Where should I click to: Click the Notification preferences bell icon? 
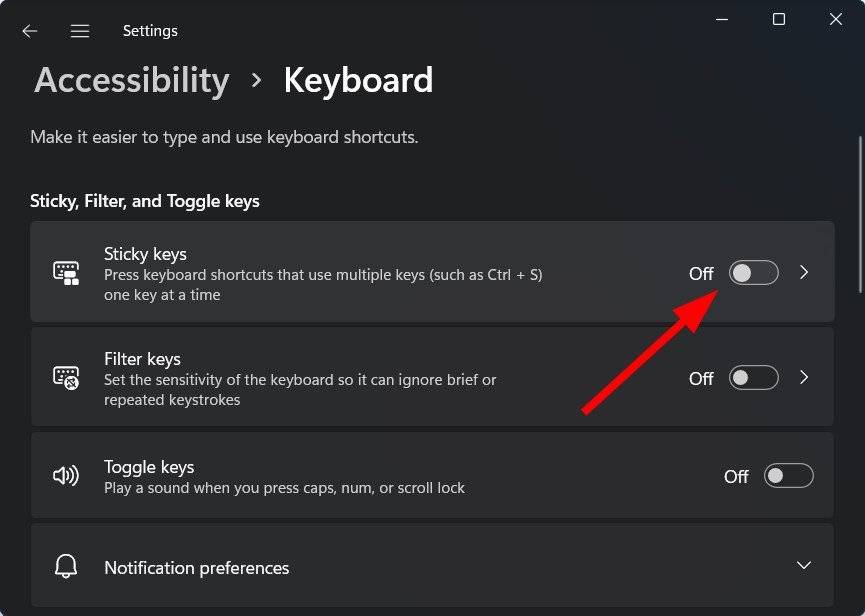pyautogui.click(x=66, y=567)
